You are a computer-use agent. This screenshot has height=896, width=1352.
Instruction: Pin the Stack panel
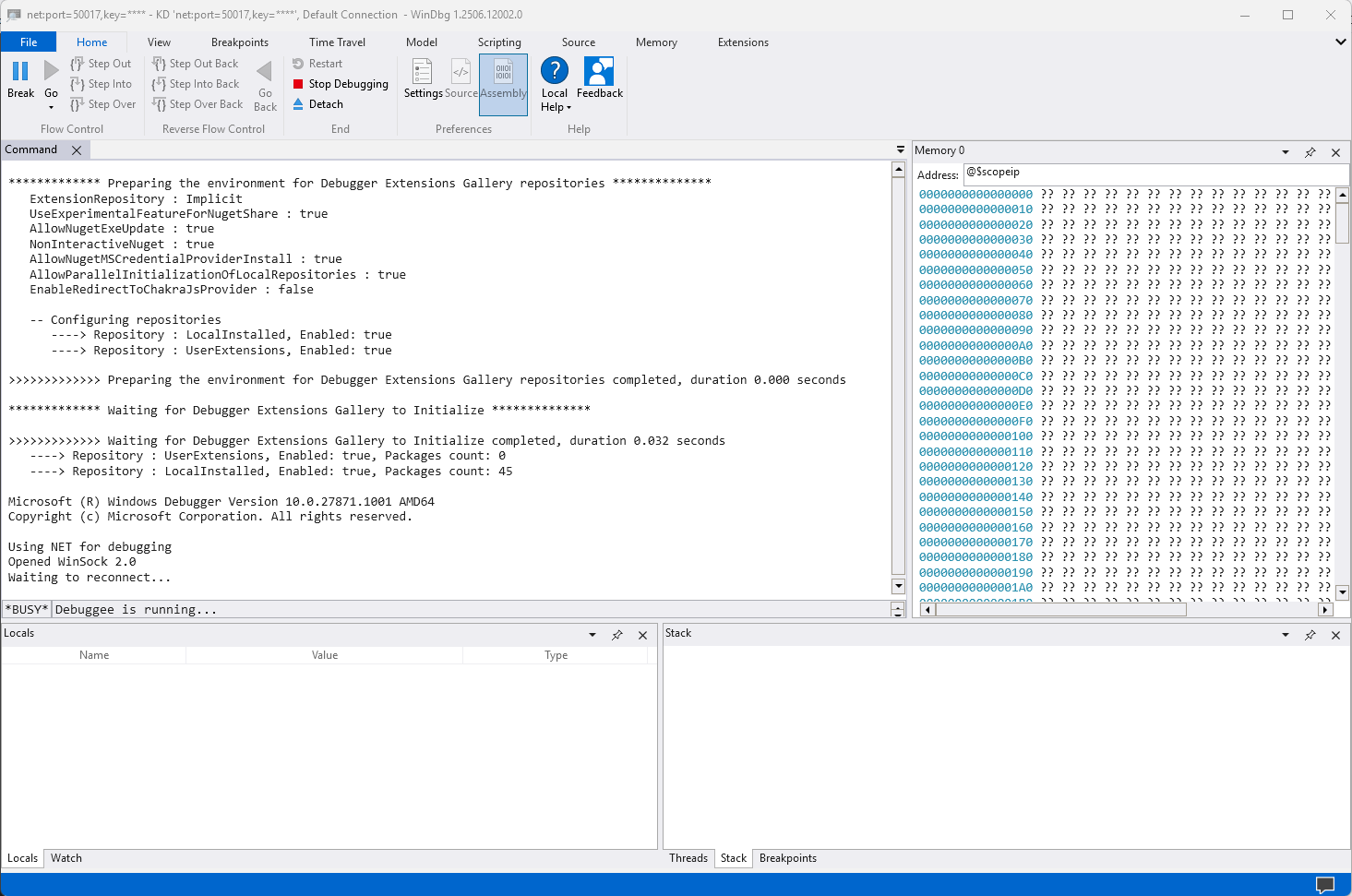(1310, 635)
